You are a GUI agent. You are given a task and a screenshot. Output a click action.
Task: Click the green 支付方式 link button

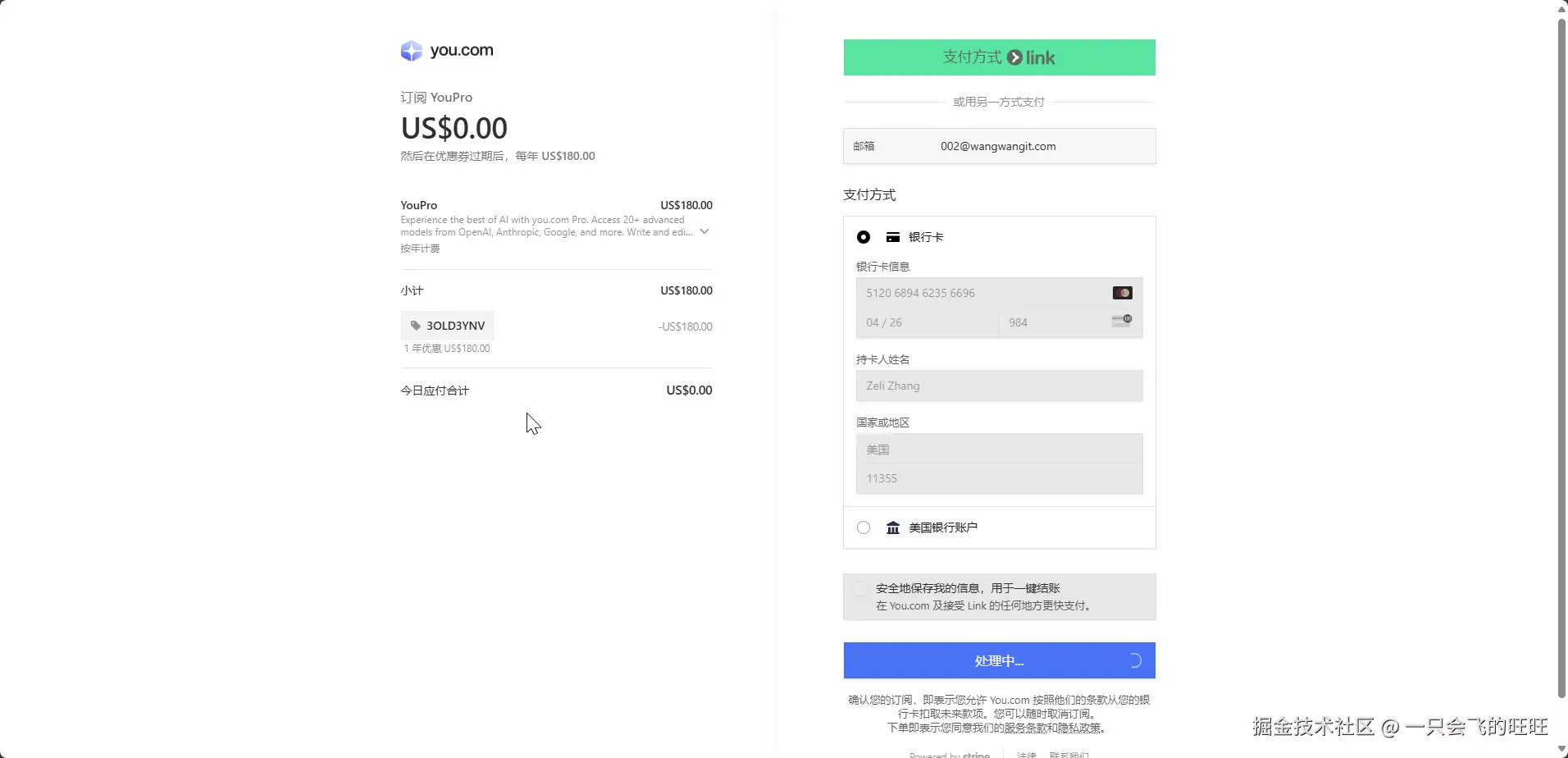tap(999, 57)
